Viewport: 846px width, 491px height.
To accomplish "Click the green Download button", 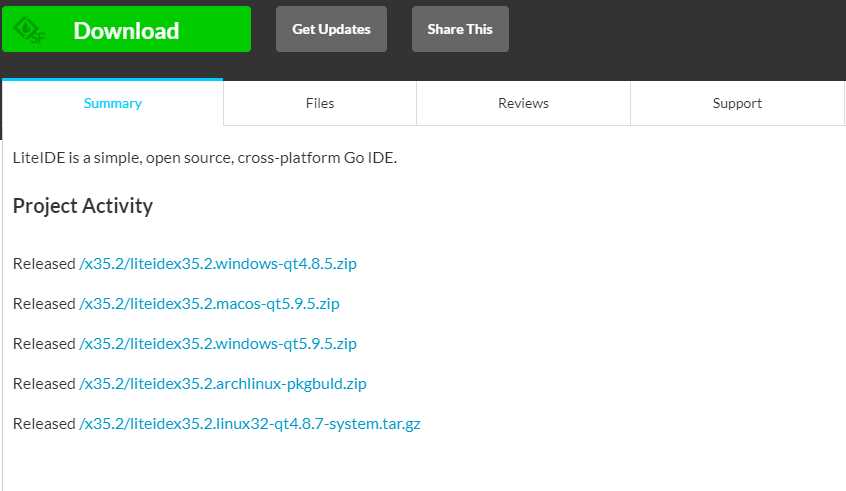I will 126,29.
